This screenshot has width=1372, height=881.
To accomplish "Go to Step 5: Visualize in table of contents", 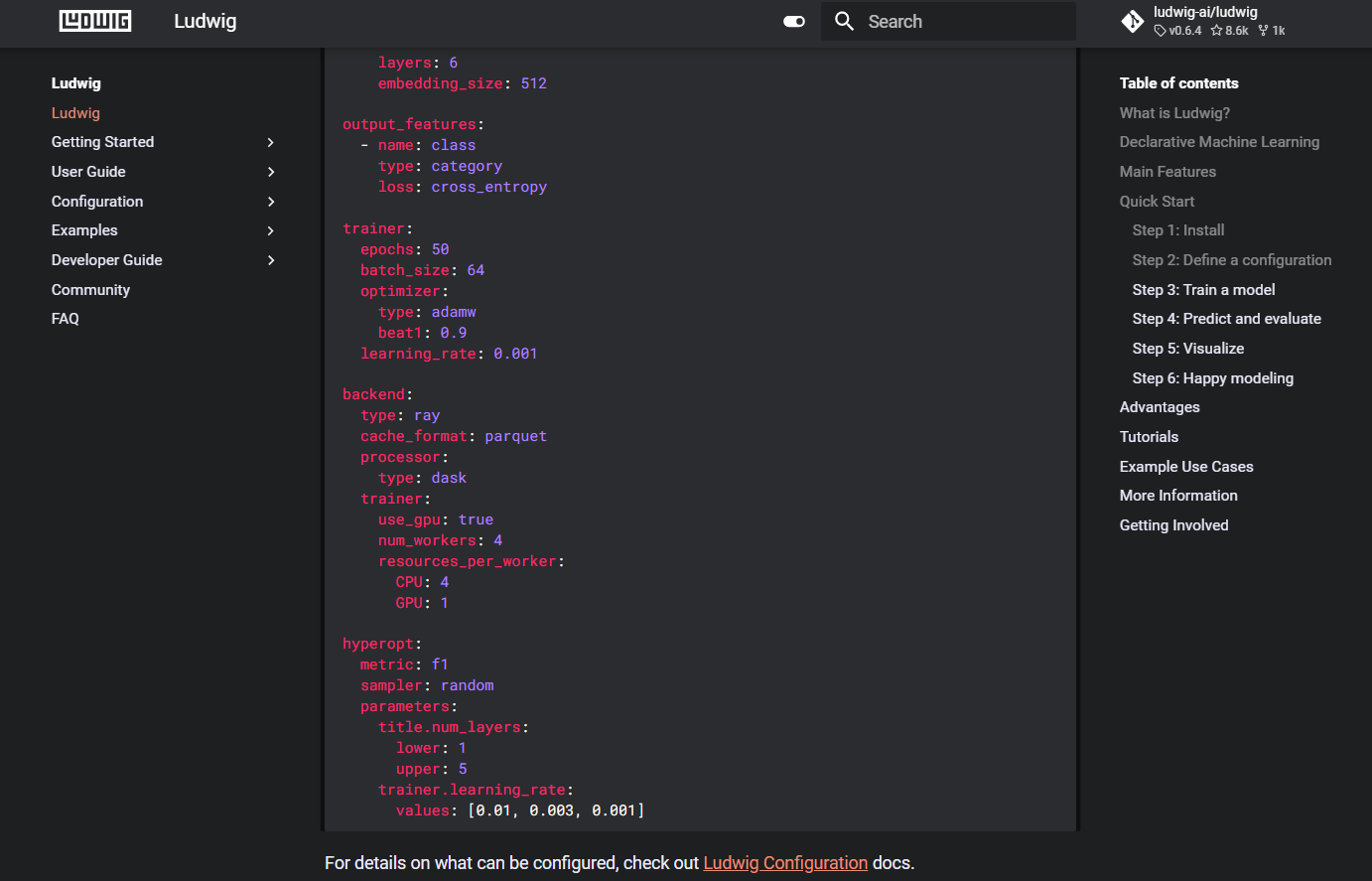I will 1188,348.
